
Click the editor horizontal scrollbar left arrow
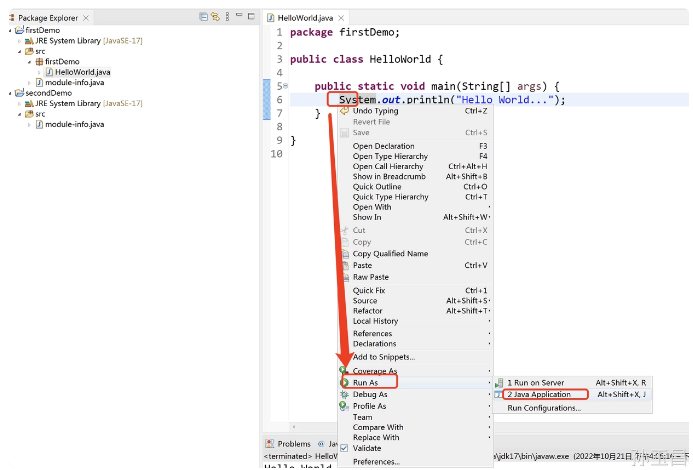tap(293, 427)
